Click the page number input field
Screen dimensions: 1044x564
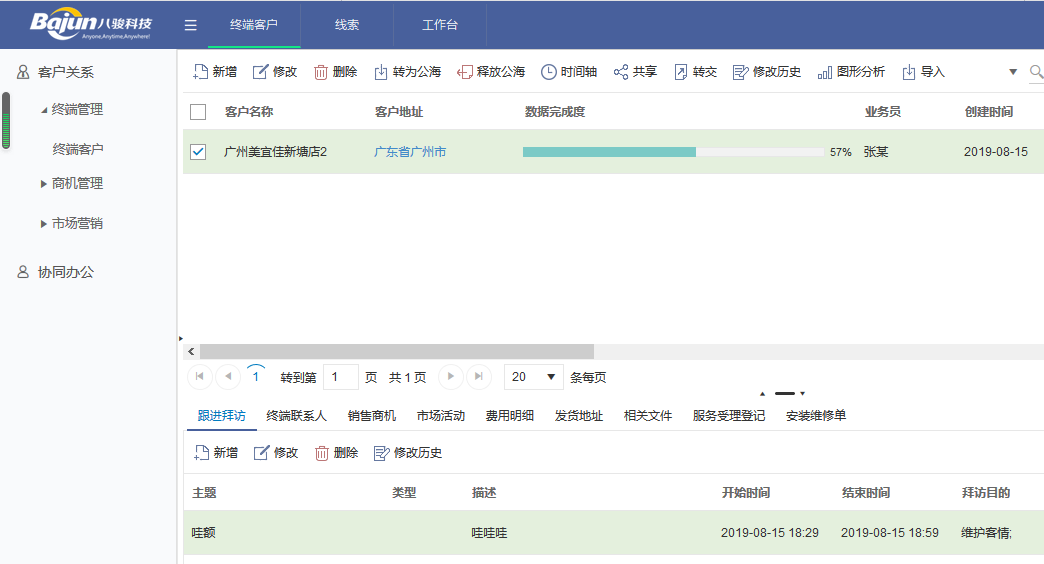(340, 377)
